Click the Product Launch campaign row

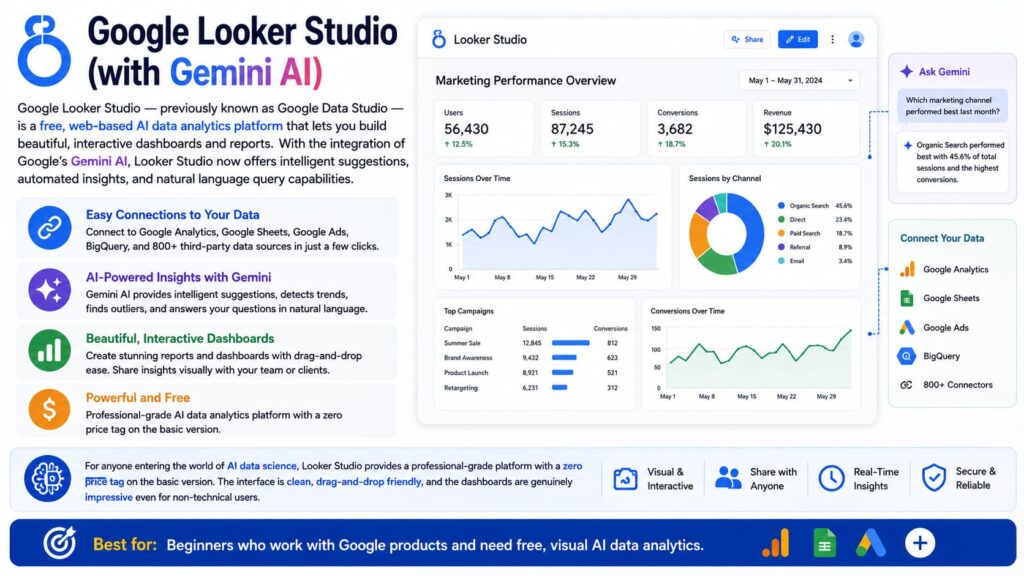(x=535, y=373)
